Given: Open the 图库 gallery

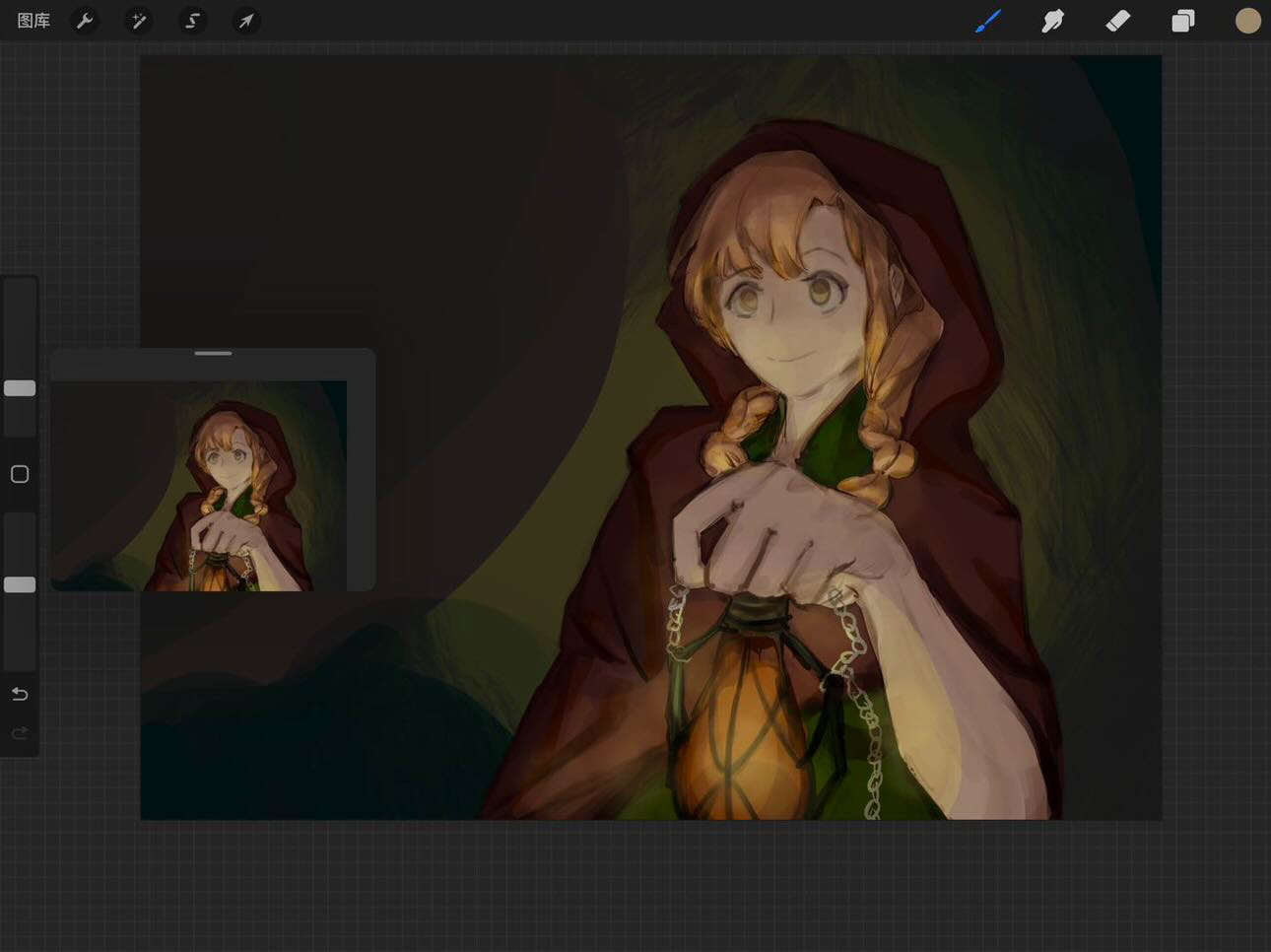Looking at the screenshot, I should coord(33,21).
